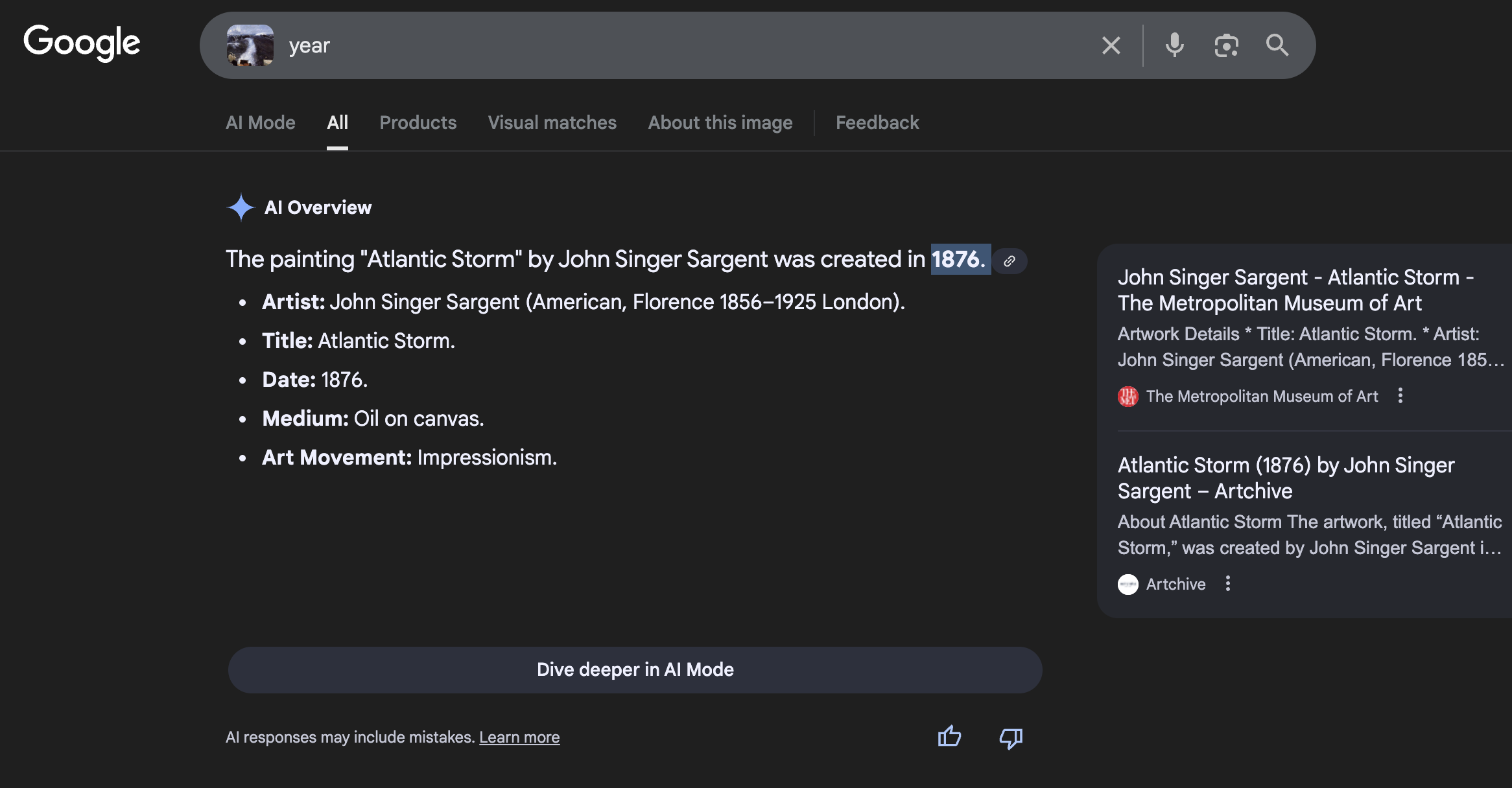Viewport: 1512px width, 788px height.
Task: Open source link icon beside 1876
Action: click(1010, 261)
